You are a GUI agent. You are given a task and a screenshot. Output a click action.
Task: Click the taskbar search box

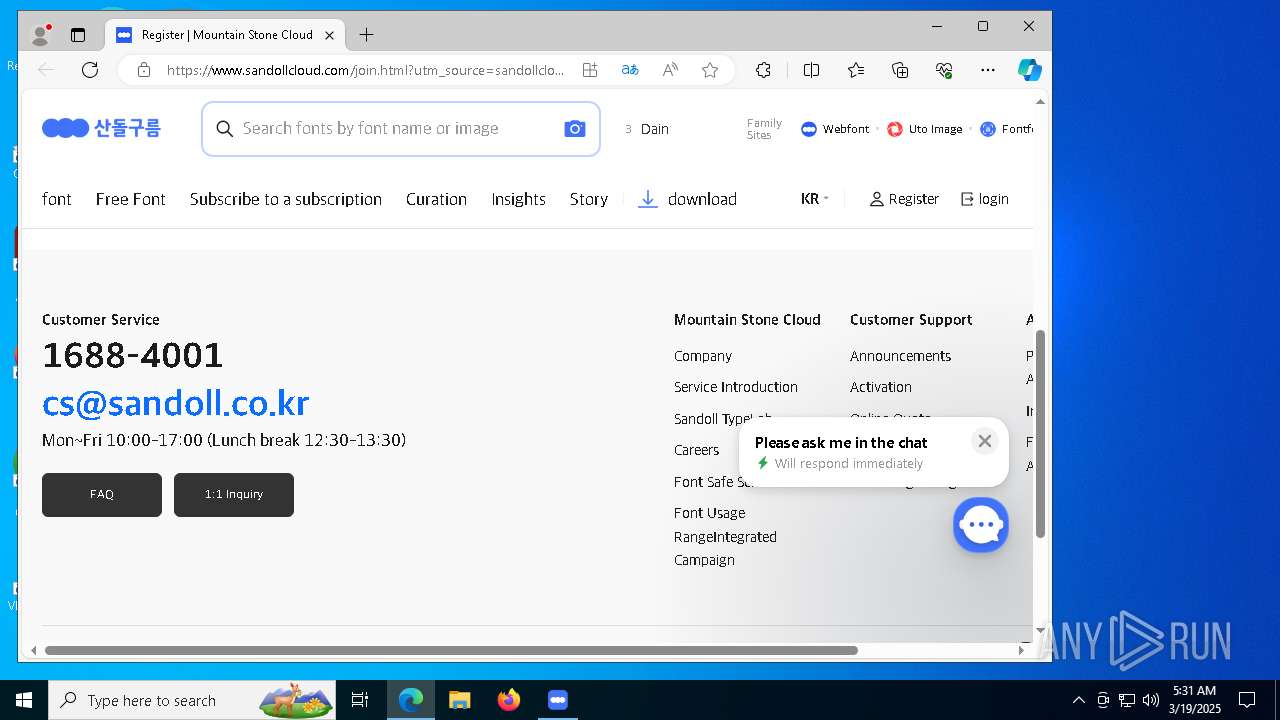pos(194,700)
